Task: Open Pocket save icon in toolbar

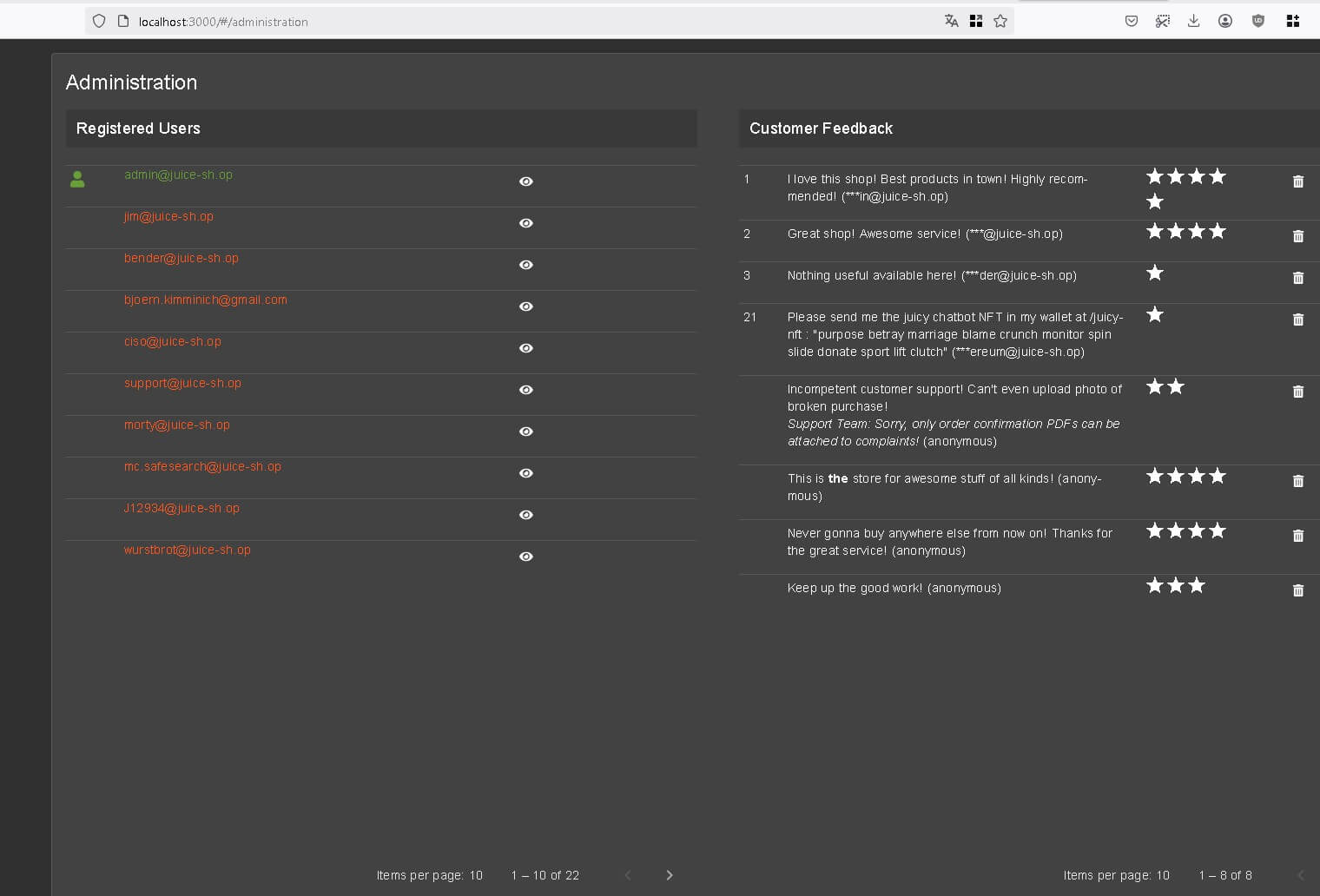Action: point(1132,21)
